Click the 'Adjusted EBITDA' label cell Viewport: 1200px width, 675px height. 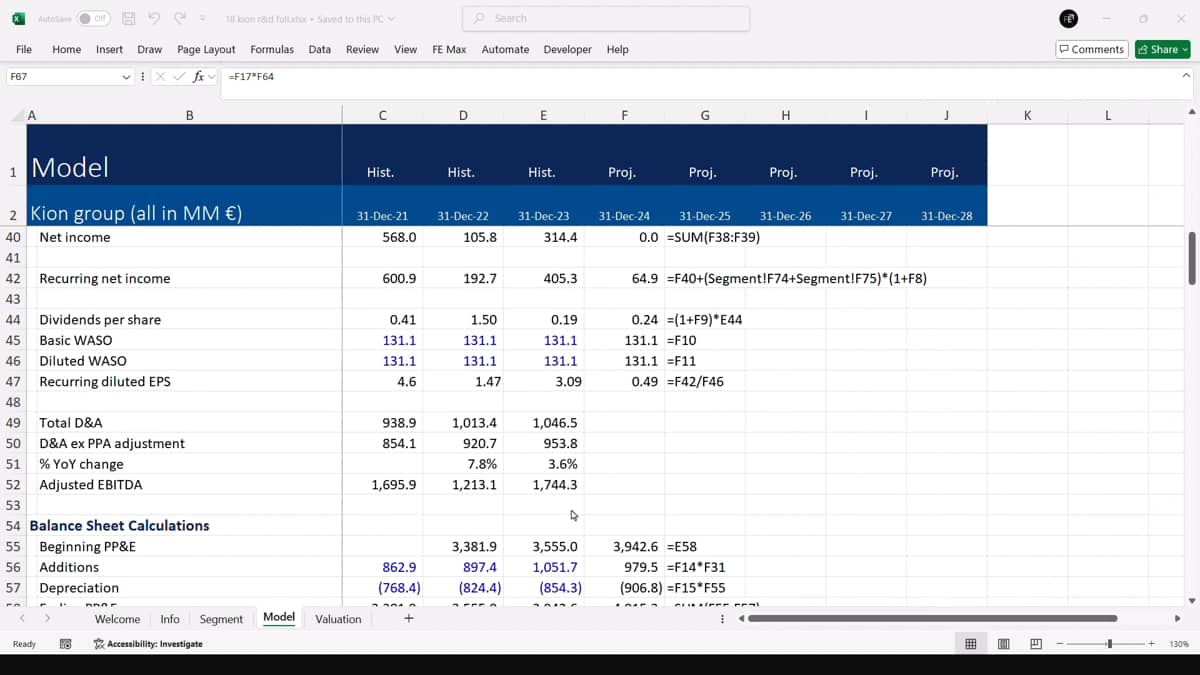[x=184, y=485]
